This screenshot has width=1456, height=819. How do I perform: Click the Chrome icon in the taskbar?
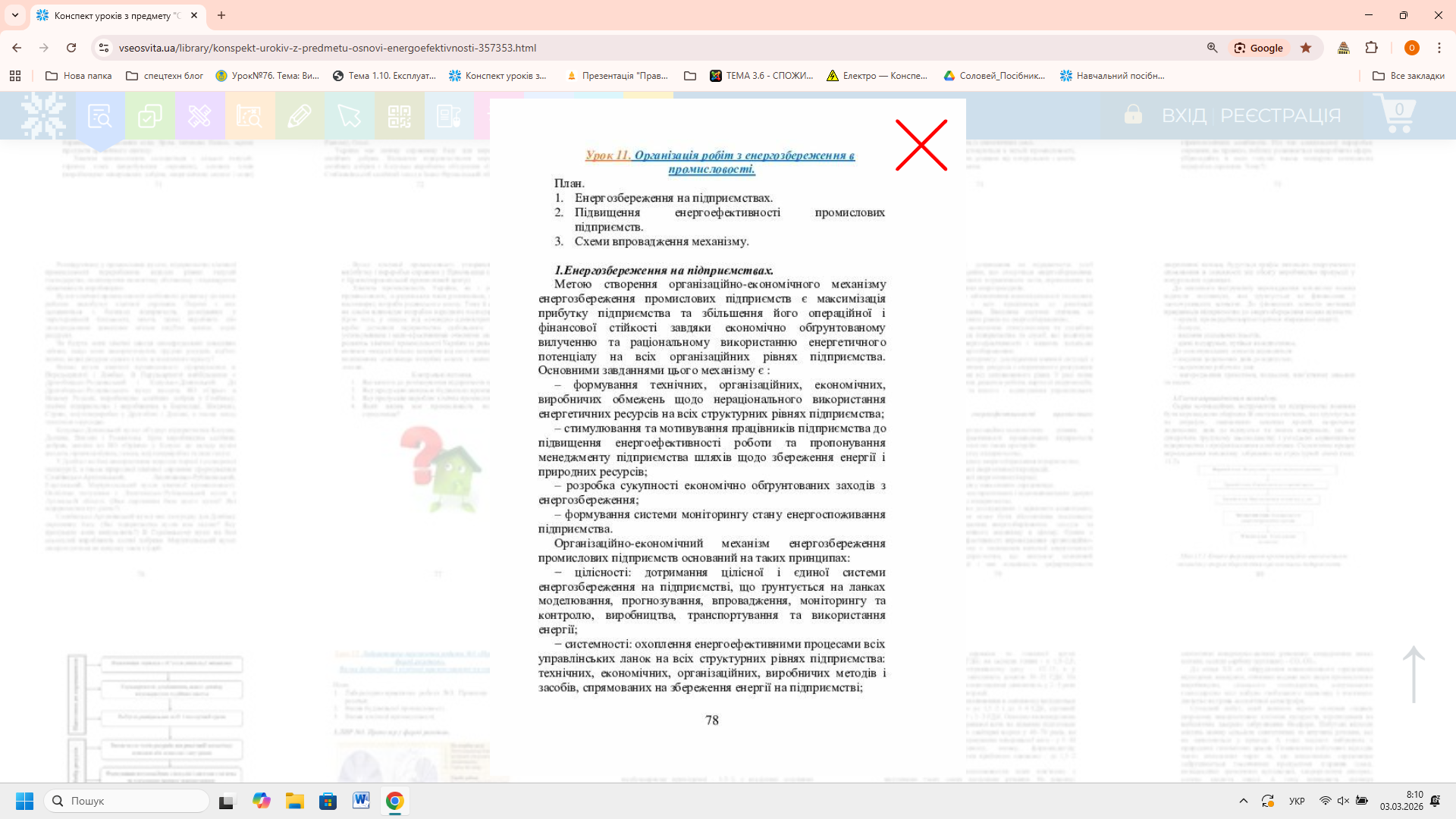394,801
